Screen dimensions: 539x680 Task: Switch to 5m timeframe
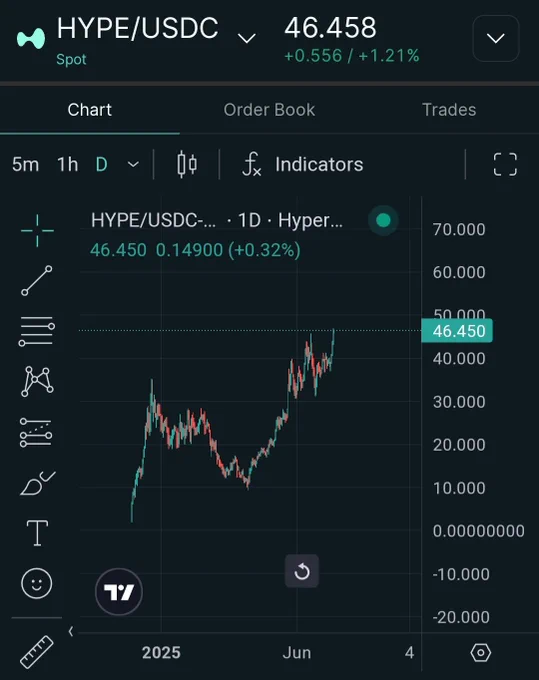click(x=25, y=165)
